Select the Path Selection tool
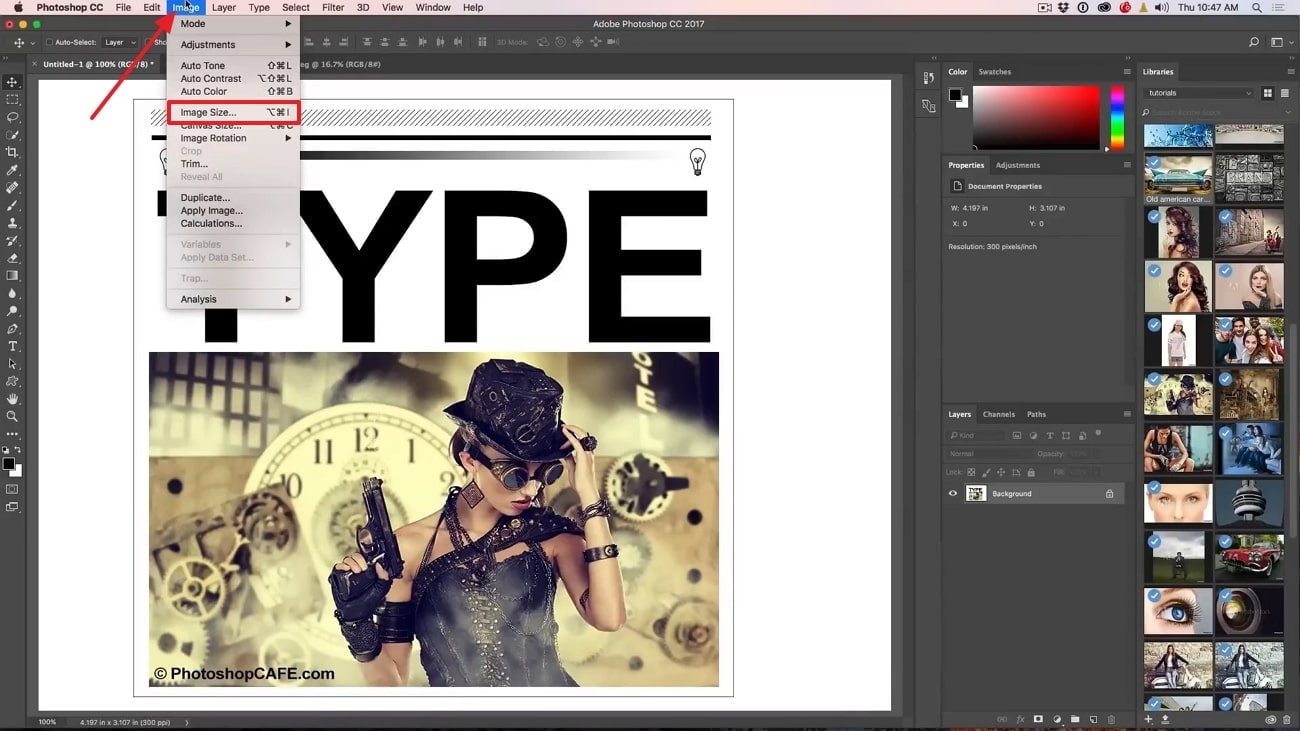Screen dimensions: 1300x731 [x=13, y=363]
